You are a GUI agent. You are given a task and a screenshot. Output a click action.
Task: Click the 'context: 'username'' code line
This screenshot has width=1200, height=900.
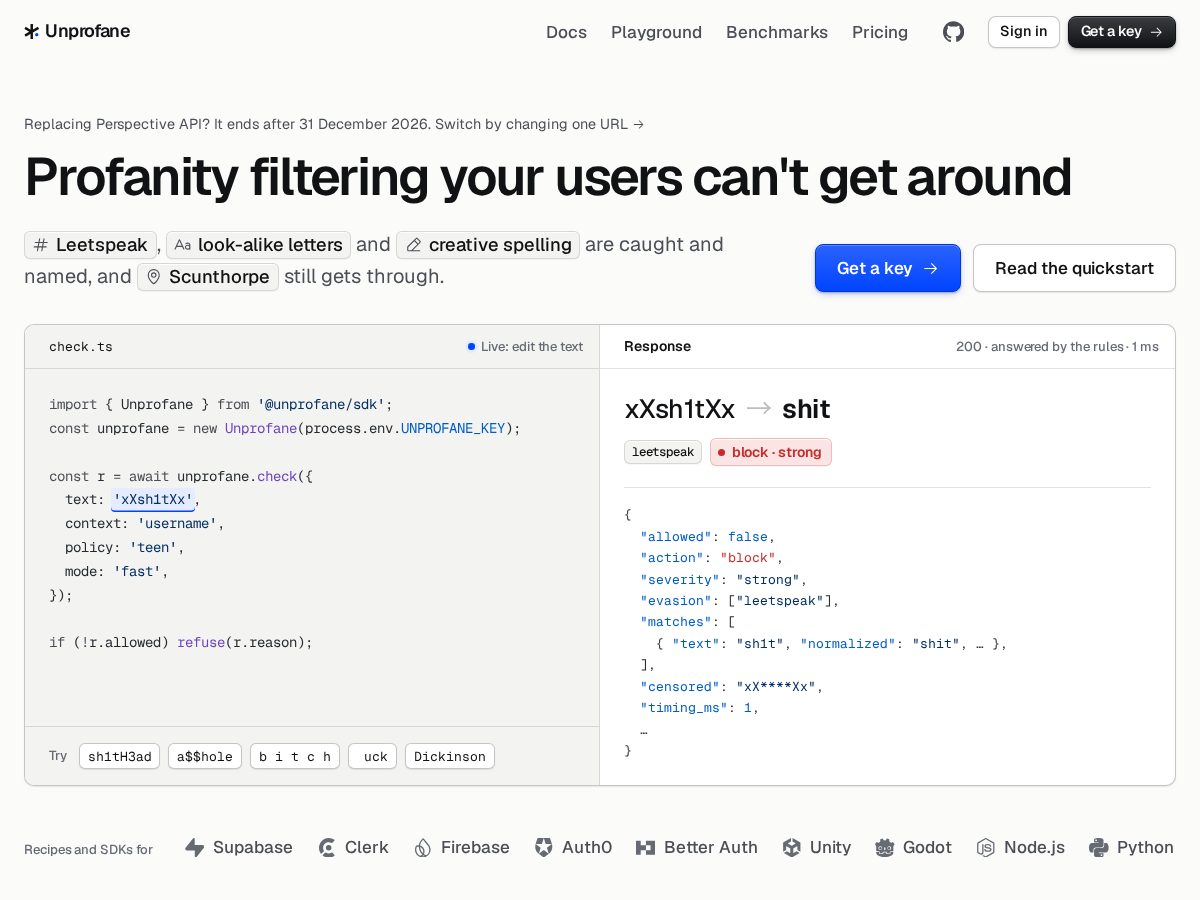pos(145,524)
